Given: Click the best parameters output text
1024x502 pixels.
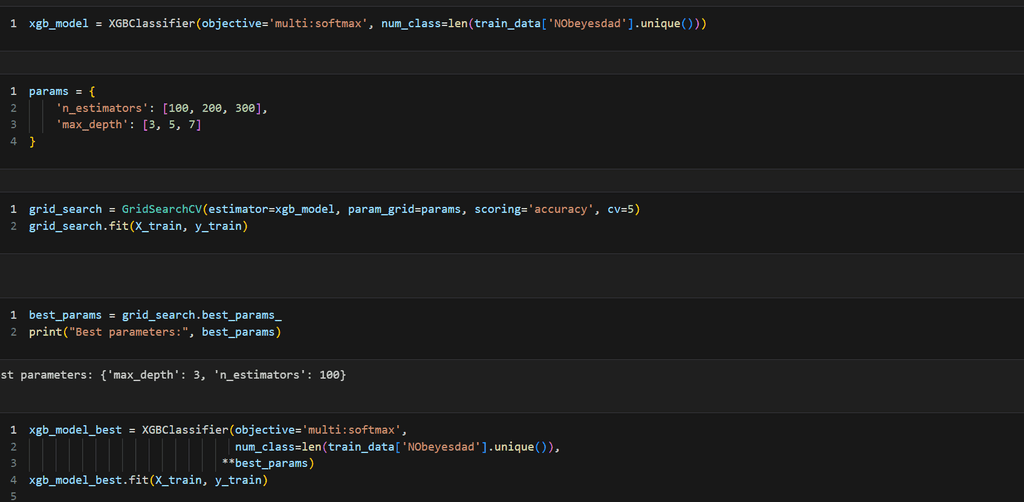Looking at the screenshot, I should click(173, 375).
